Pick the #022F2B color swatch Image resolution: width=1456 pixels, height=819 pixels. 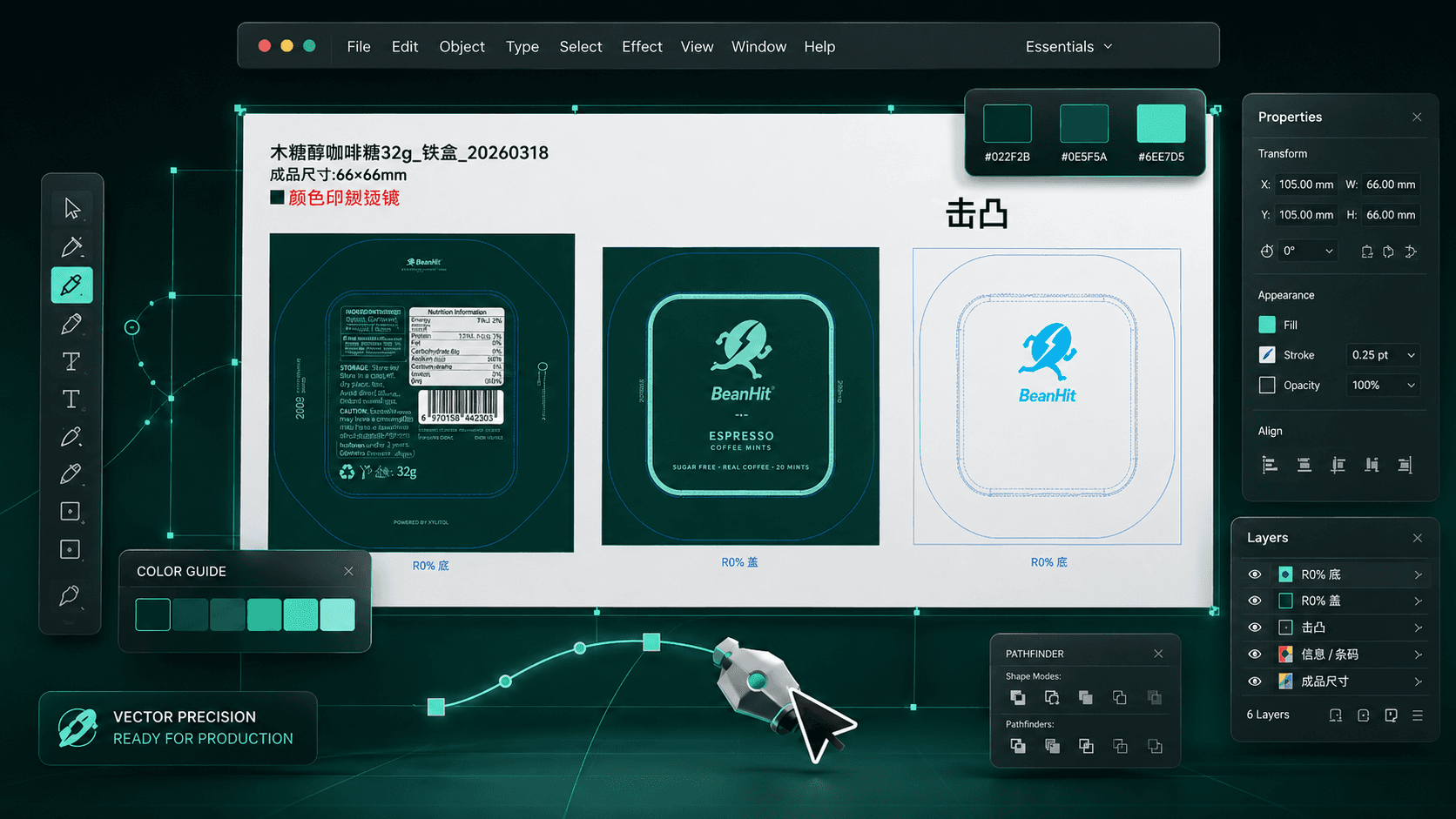point(1008,124)
